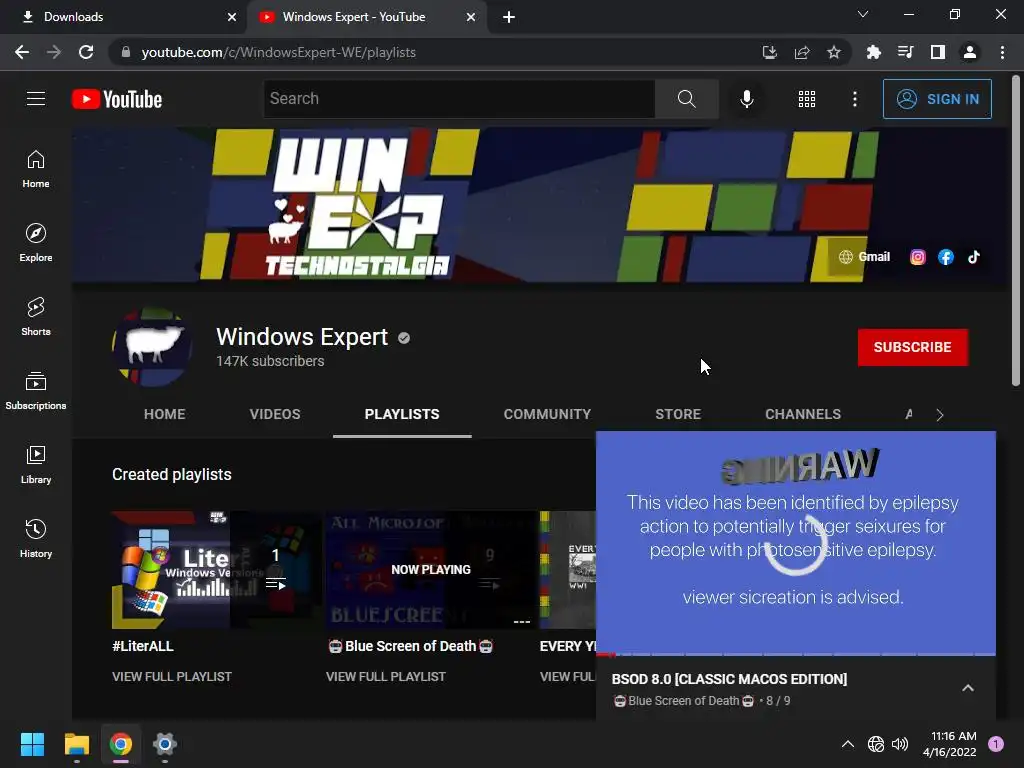The height and width of the screenshot is (768, 1024).
Task: Click the share page icon in address bar
Action: pyautogui.click(x=802, y=52)
